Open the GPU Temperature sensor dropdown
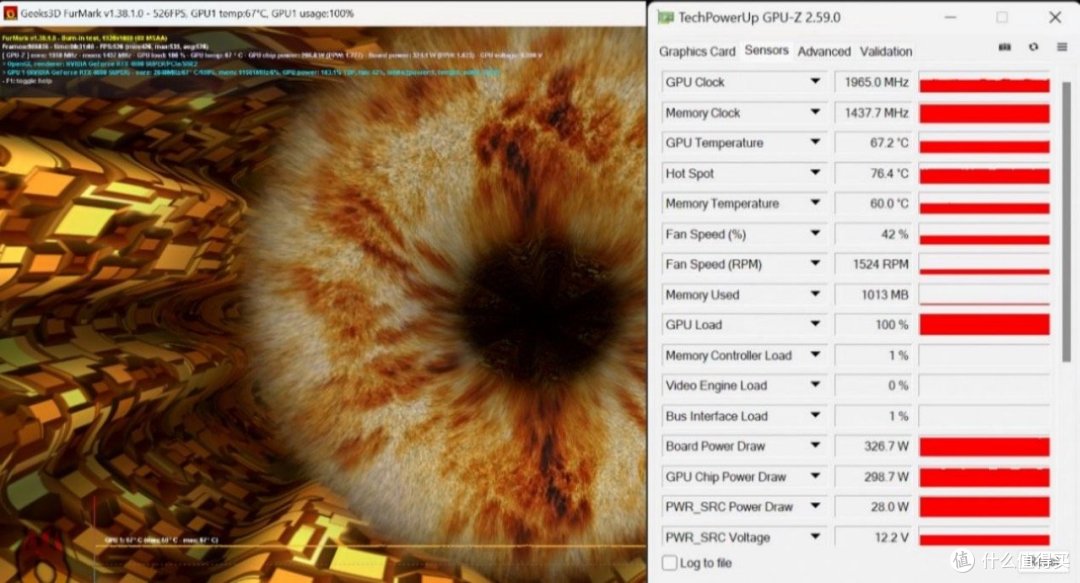The image size is (1080, 583). (x=816, y=142)
